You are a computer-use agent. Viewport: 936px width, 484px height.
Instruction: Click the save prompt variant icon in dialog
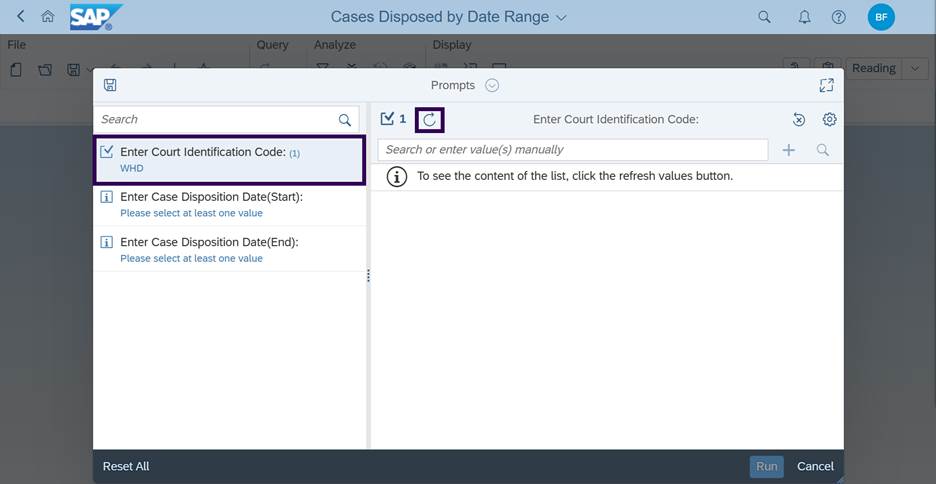110,85
